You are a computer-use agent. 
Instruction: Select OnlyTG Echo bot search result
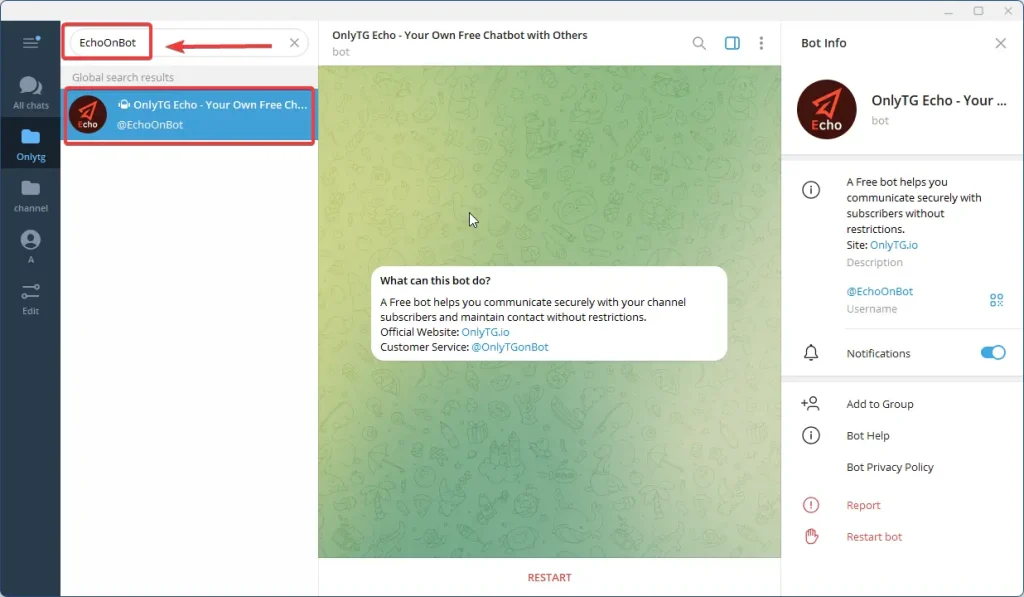(x=190, y=115)
